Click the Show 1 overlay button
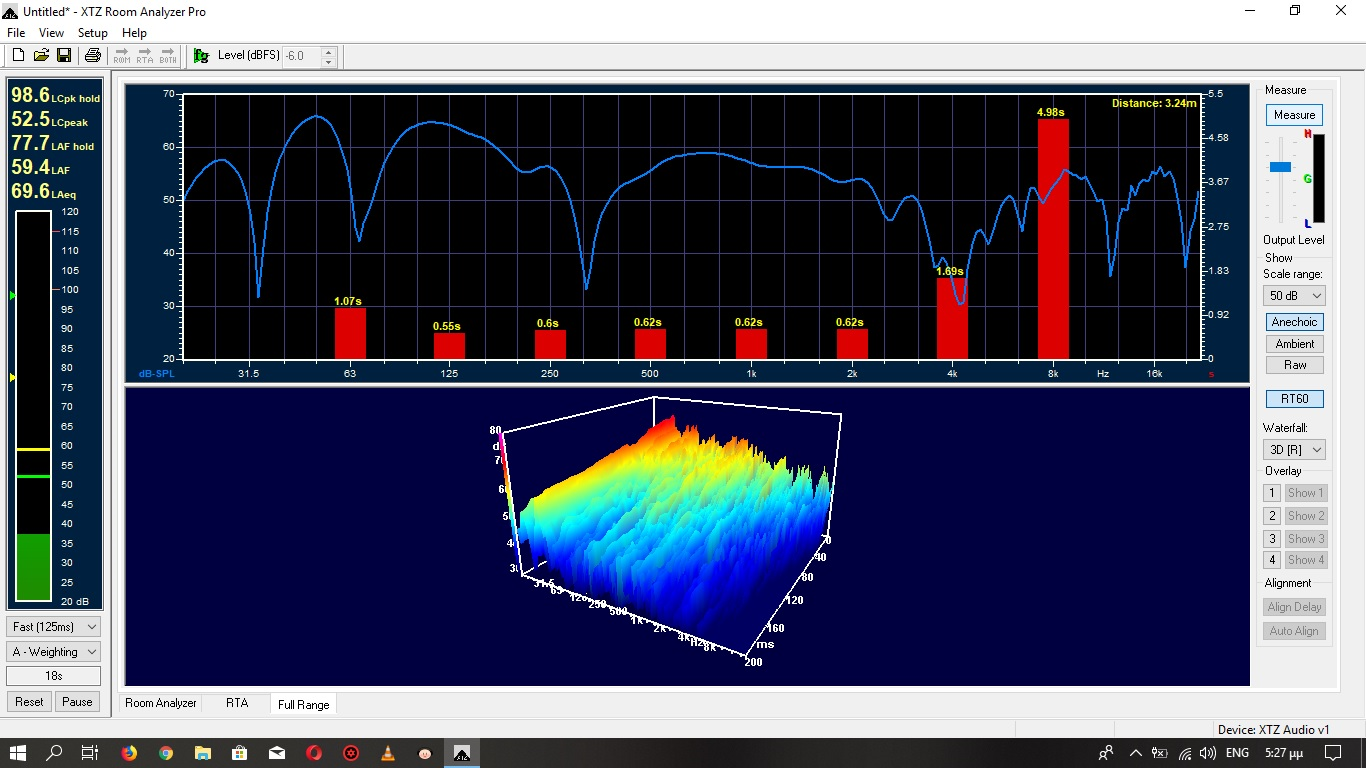Viewport: 1366px width, 768px height. [x=1305, y=493]
